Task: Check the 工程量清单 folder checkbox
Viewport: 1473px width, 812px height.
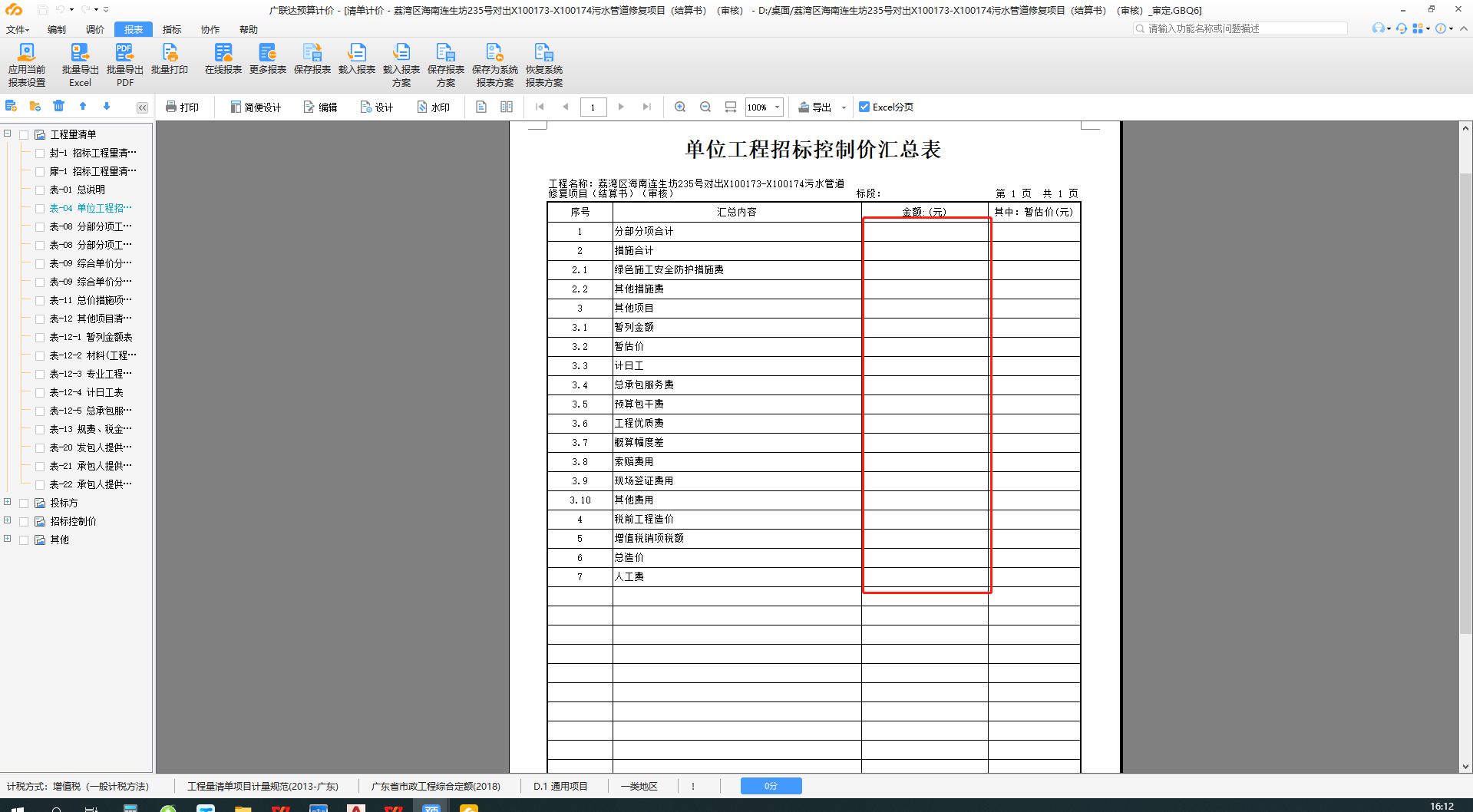Action: (24, 134)
